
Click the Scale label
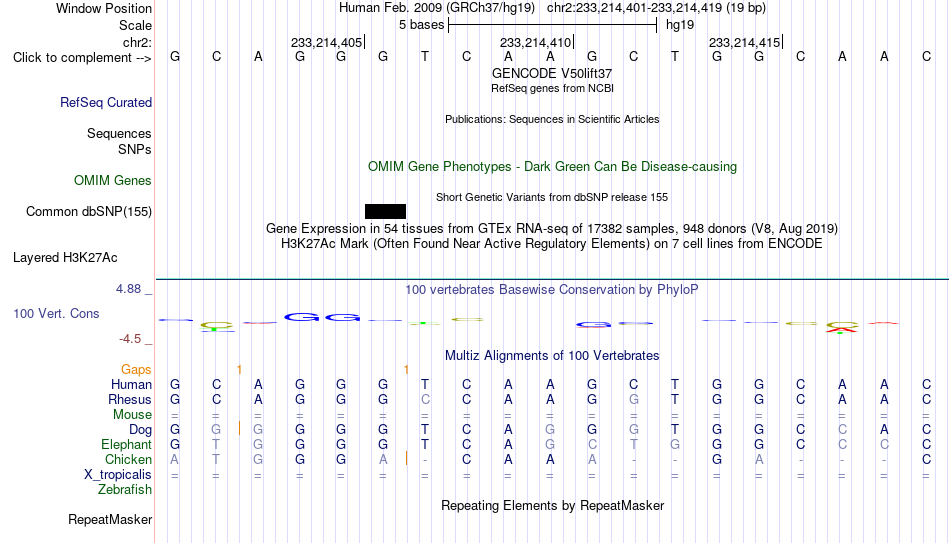tap(136, 25)
